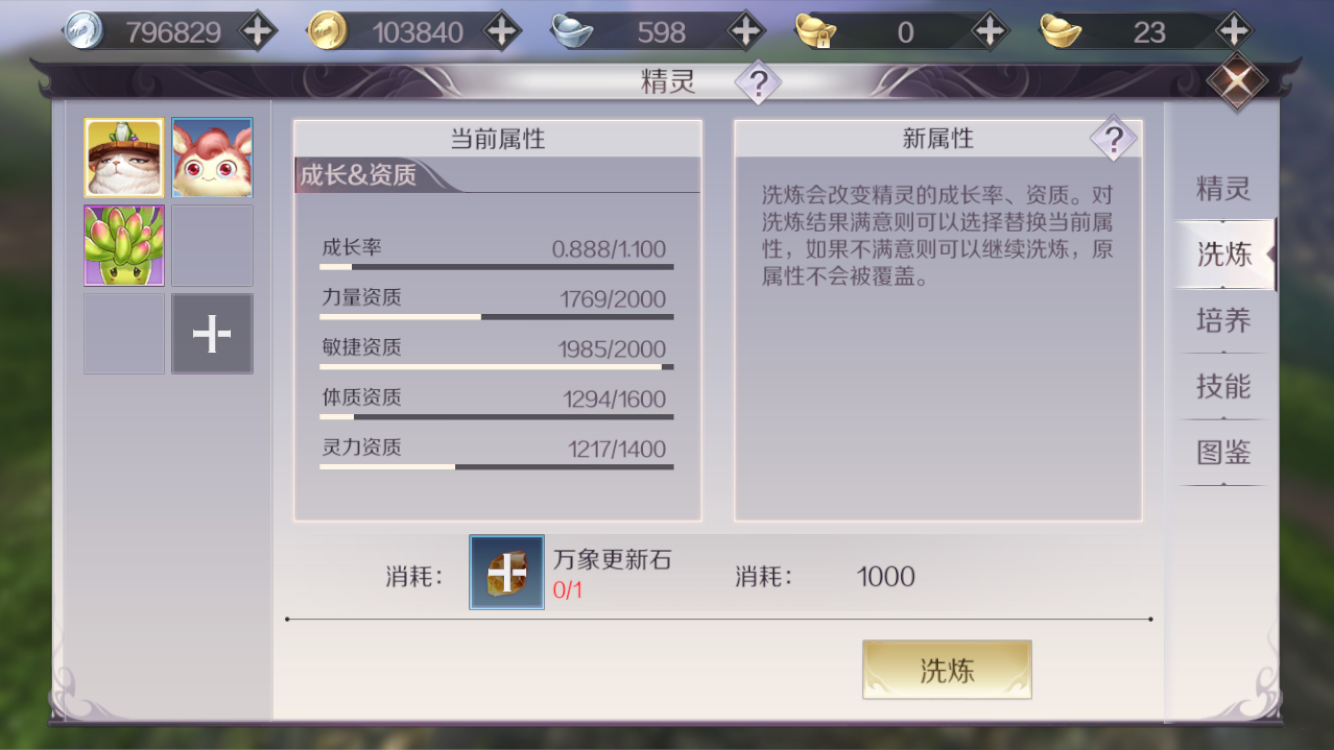Switch to the 培养 tab

[1223, 320]
